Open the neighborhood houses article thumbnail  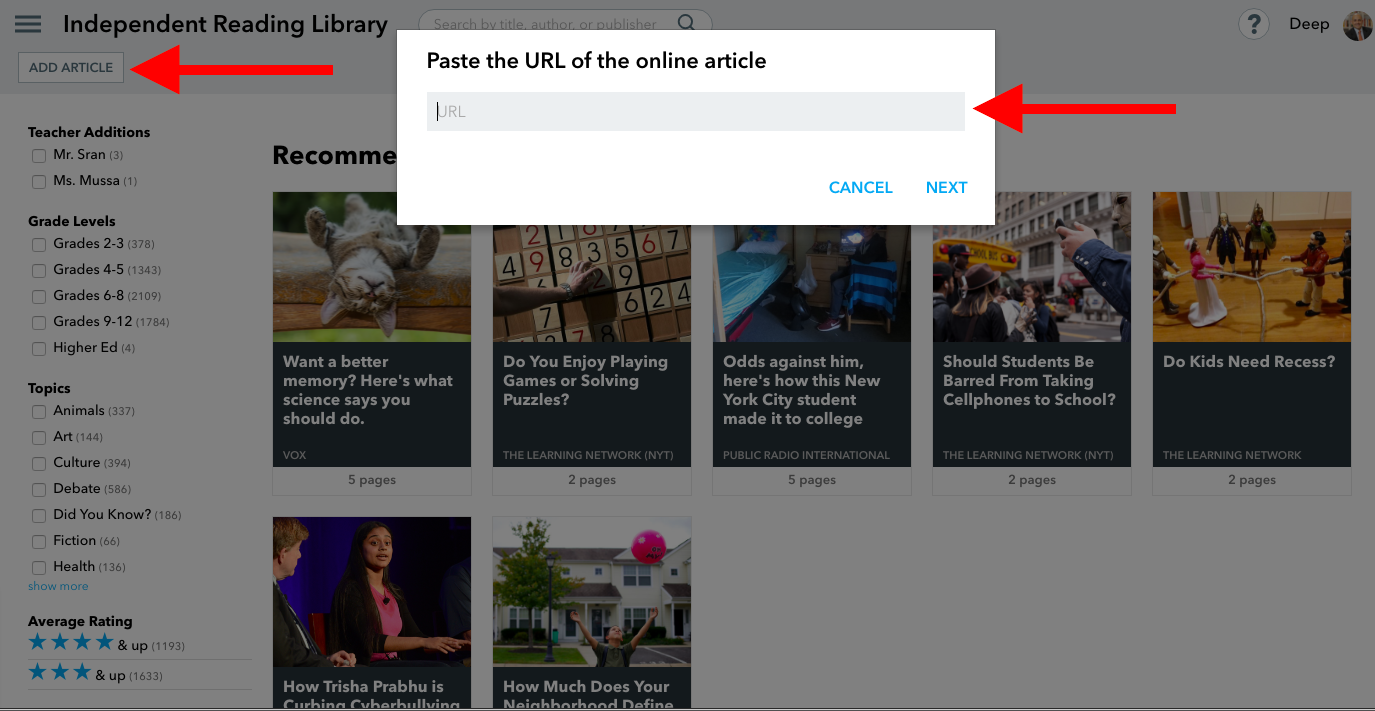click(592, 591)
